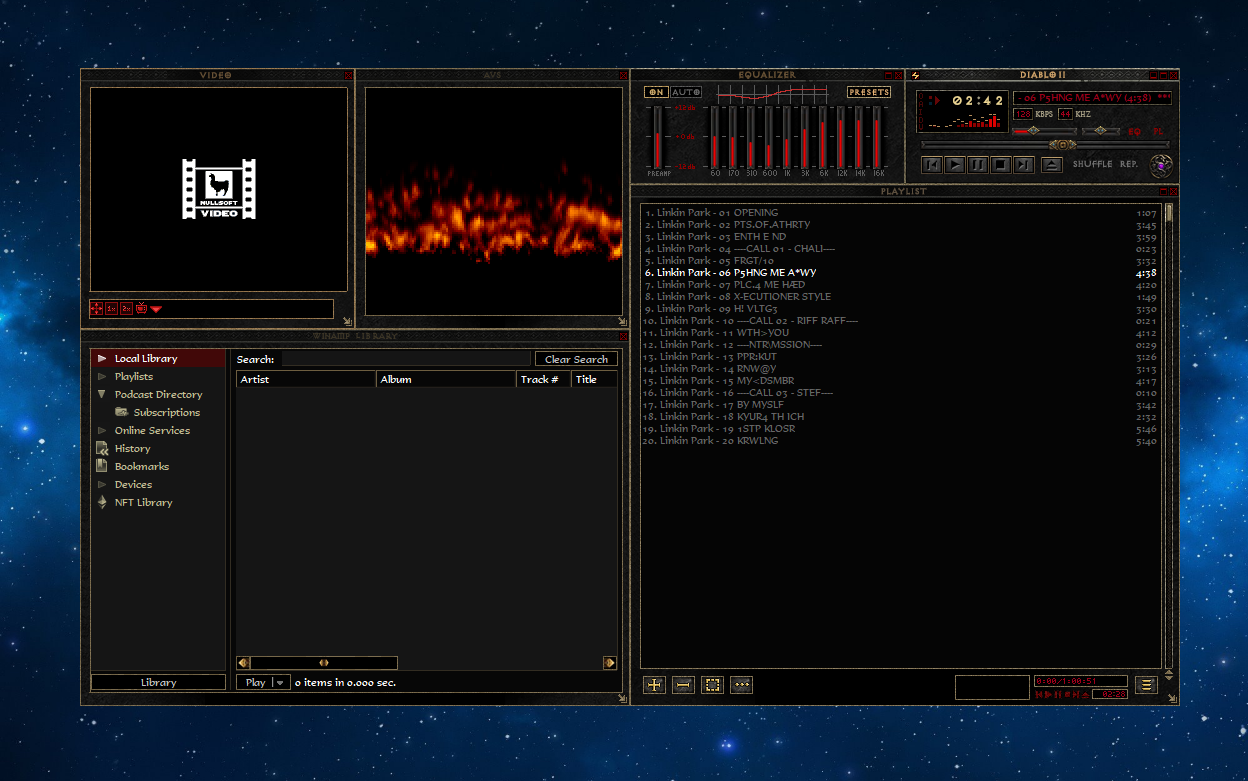Click the library list scroll-left arrow

click(x=242, y=663)
